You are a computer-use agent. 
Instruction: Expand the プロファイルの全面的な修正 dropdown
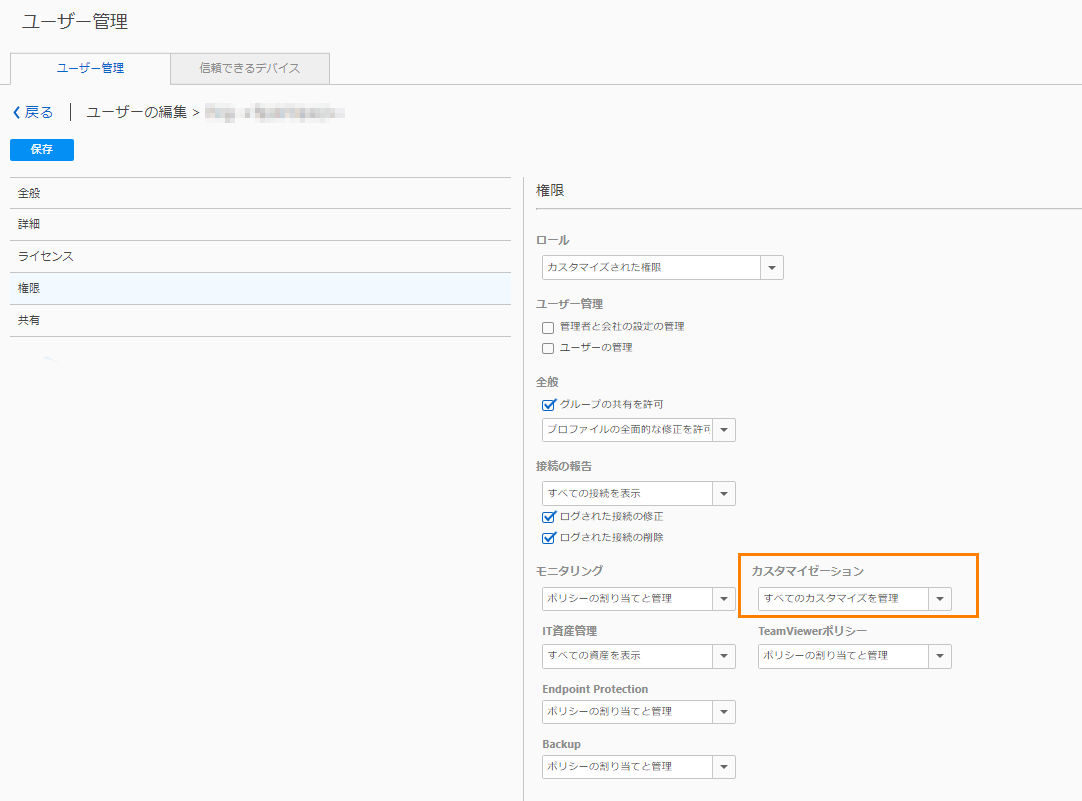pos(724,430)
